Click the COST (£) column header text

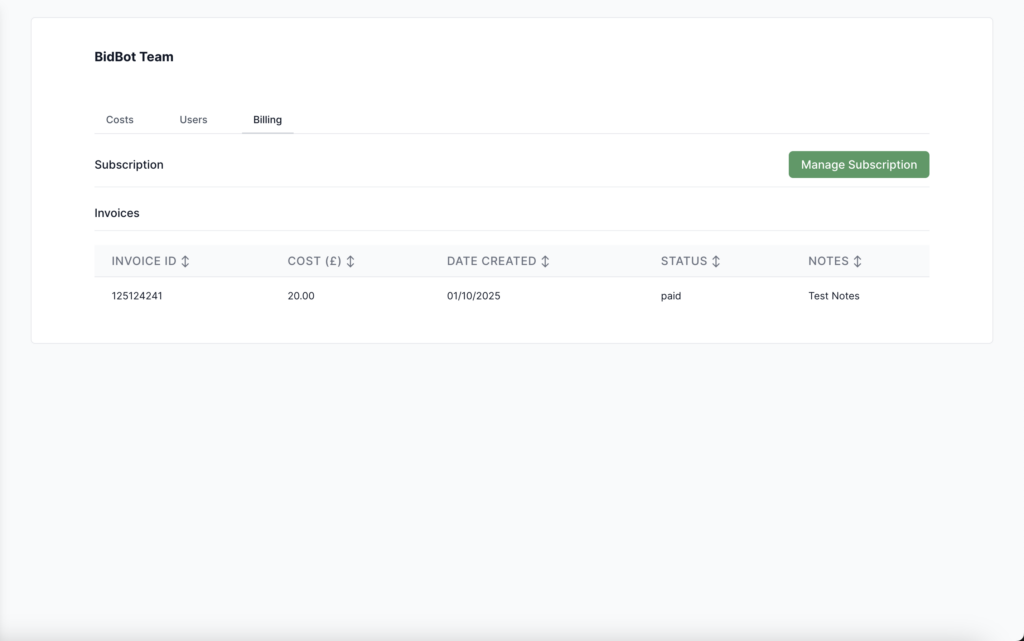coord(314,261)
